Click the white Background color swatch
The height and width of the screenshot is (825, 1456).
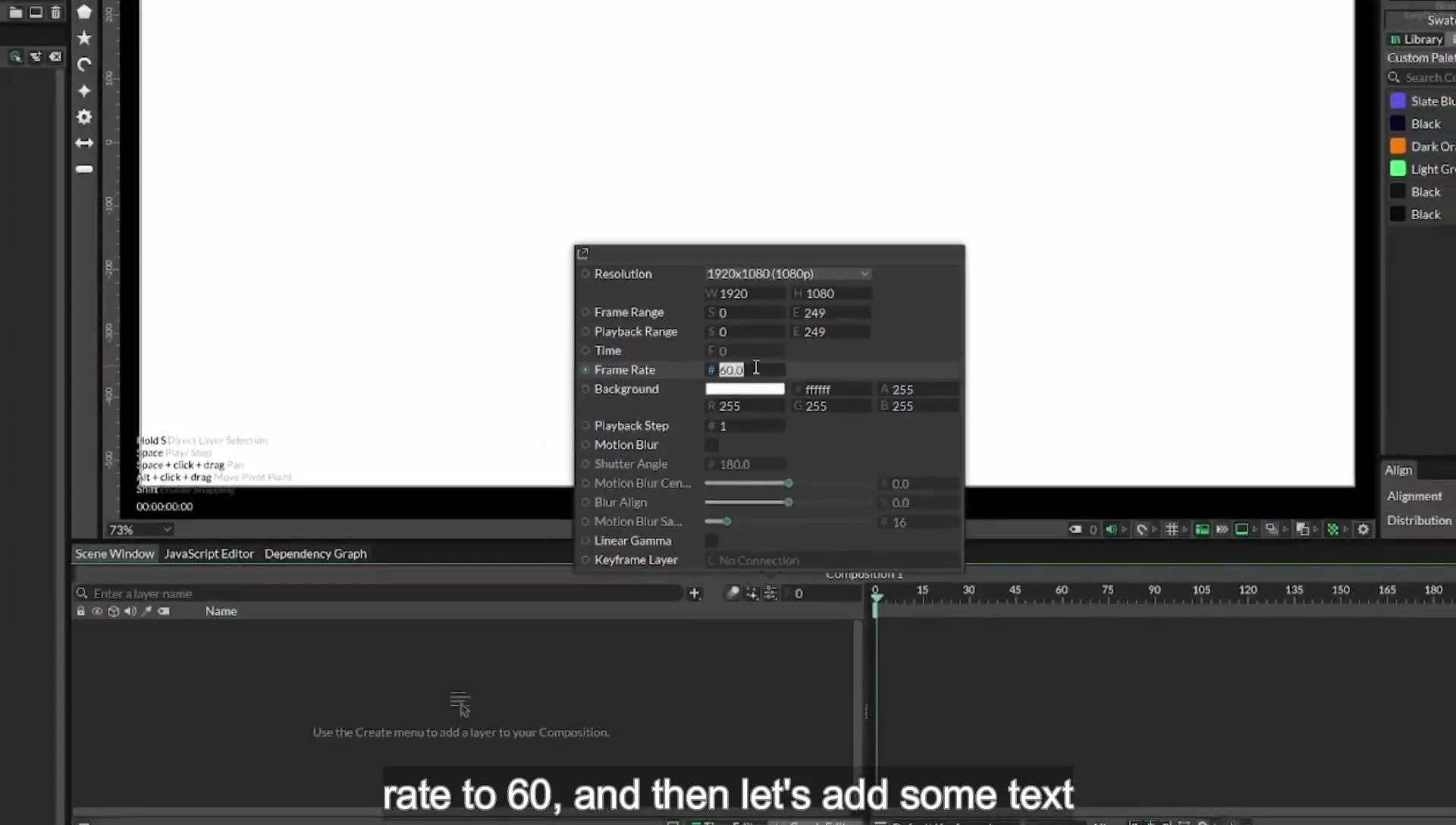[745, 389]
